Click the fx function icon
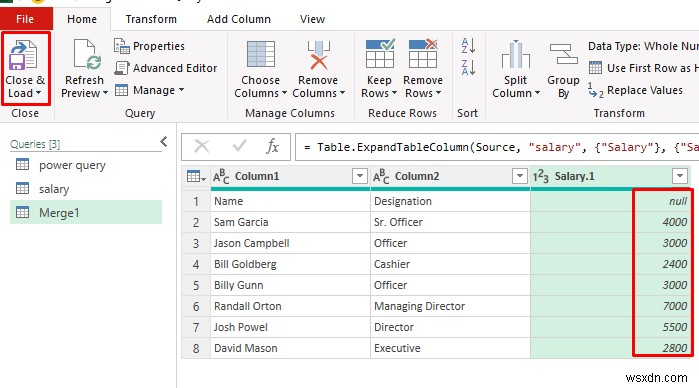The image size is (699, 388). 272,146
